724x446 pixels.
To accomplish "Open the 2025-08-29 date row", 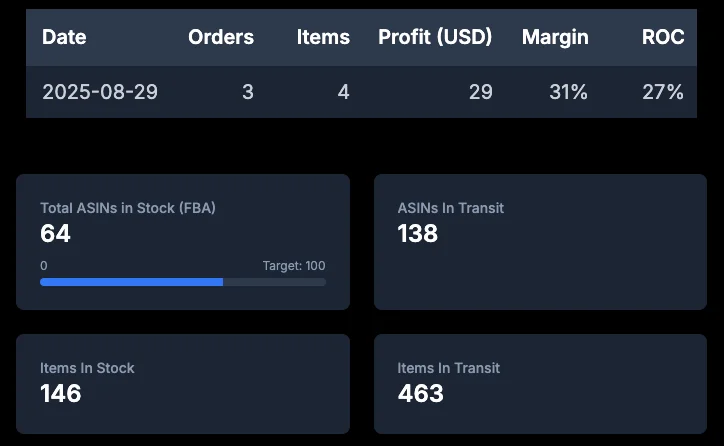I will pyautogui.click(x=361, y=92).
